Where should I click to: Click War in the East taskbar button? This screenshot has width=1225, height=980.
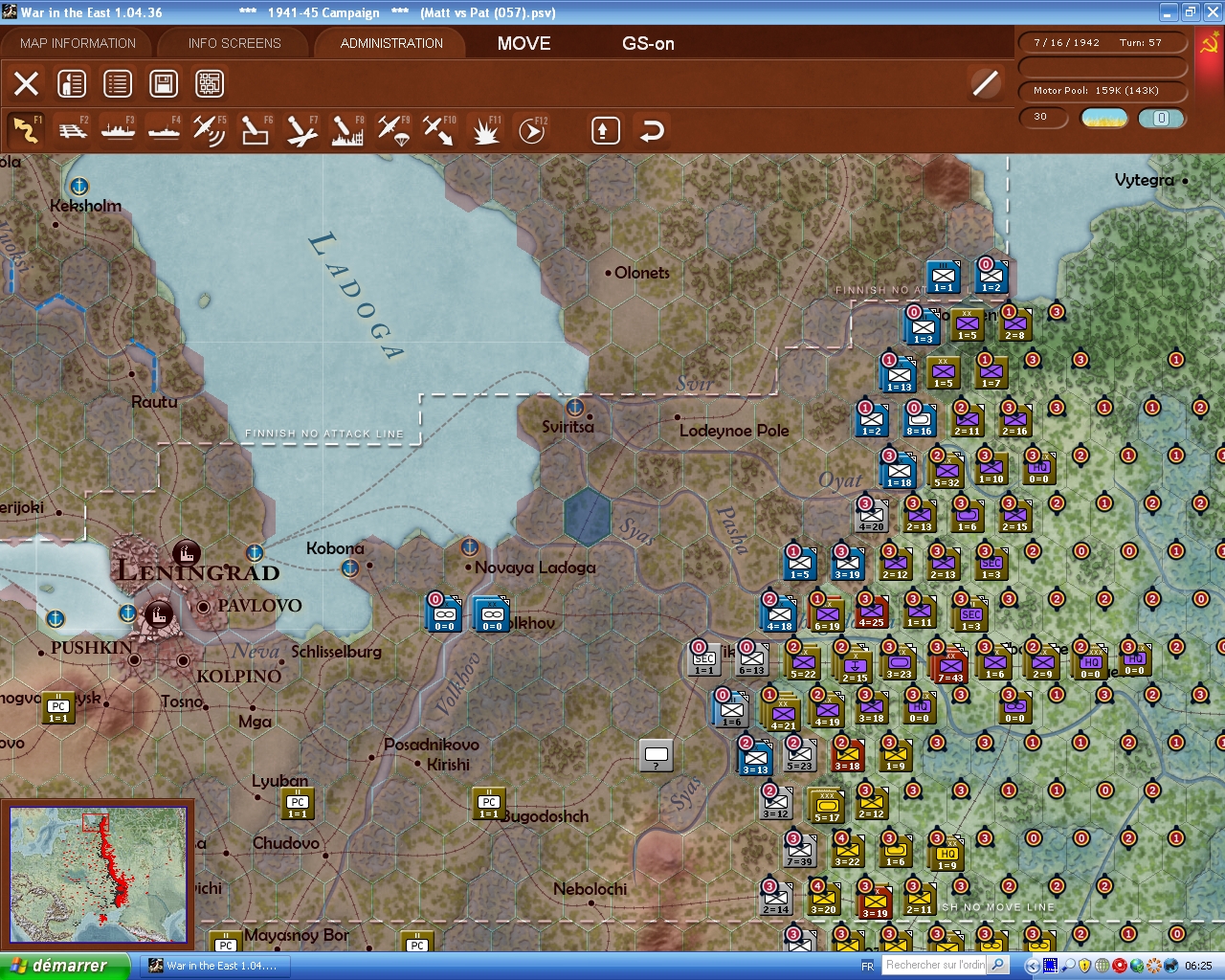pyautogui.click(x=214, y=966)
